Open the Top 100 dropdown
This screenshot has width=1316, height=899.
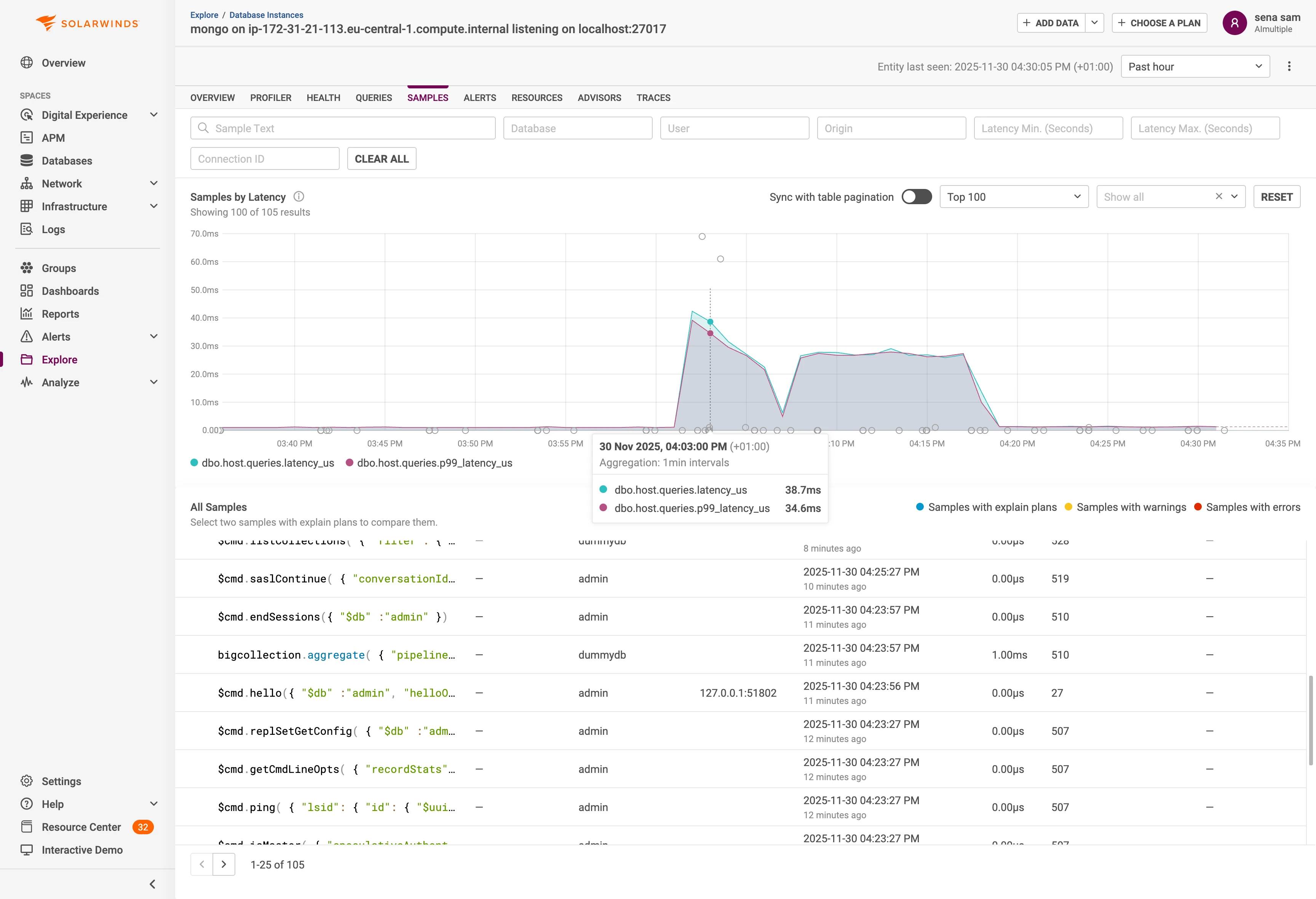click(x=1014, y=197)
